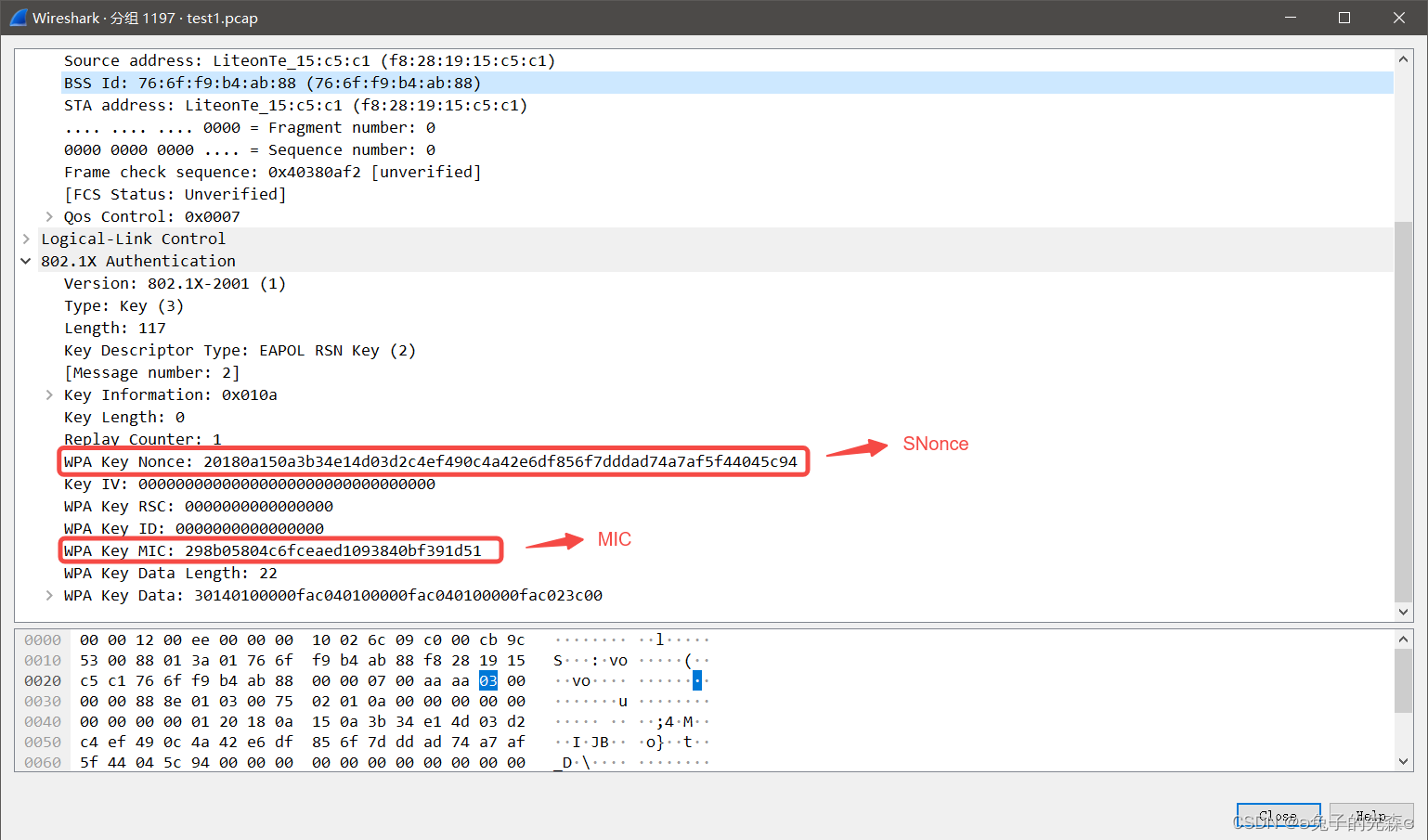Click the highlighted ASCII character in row 0020
This screenshot has width=1428, height=840.
coord(697,680)
